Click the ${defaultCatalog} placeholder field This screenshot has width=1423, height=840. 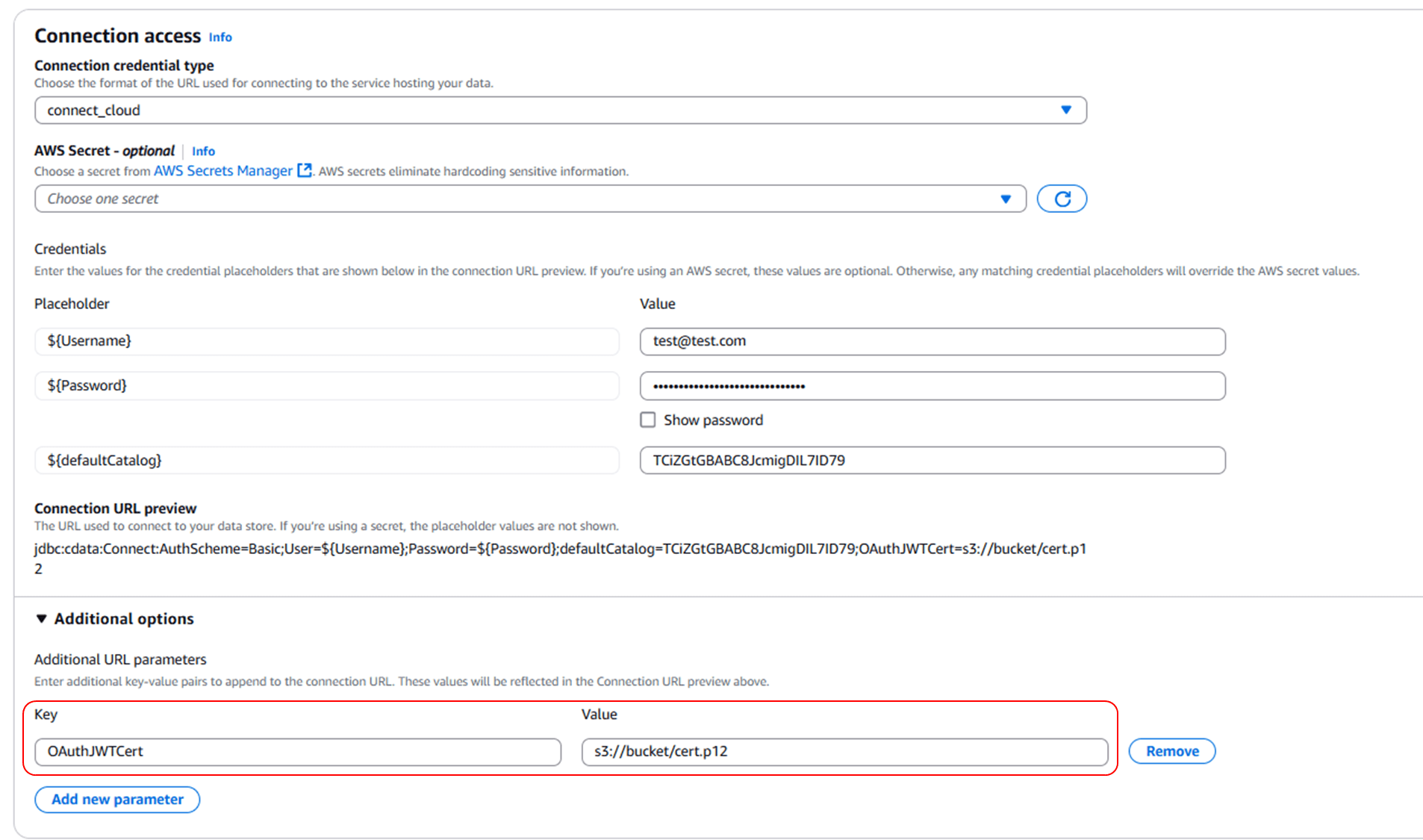coord(326,460)
